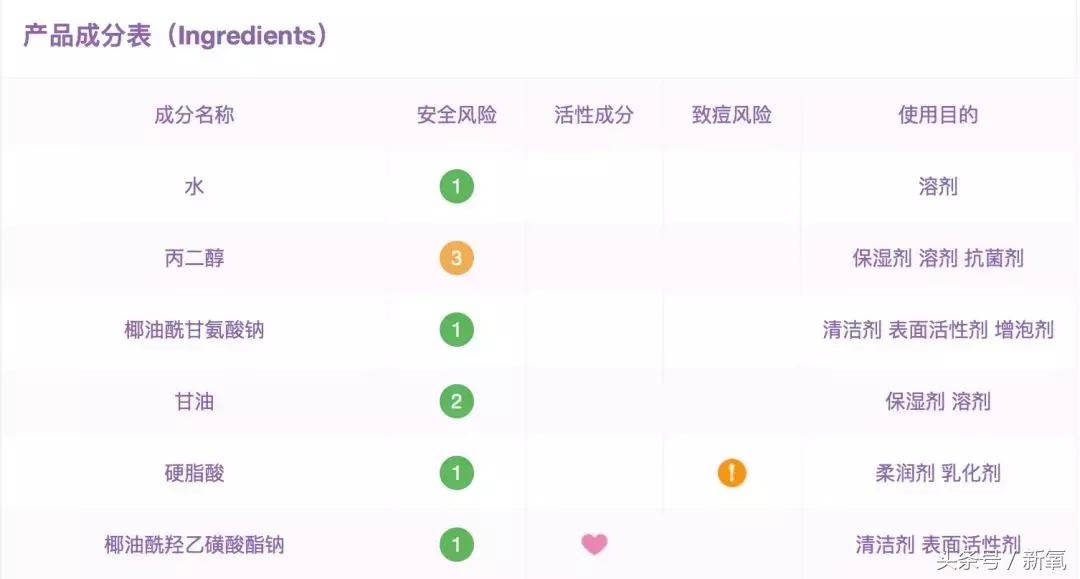Click the 甘油 ingredient name

click(x=194, y=402)
